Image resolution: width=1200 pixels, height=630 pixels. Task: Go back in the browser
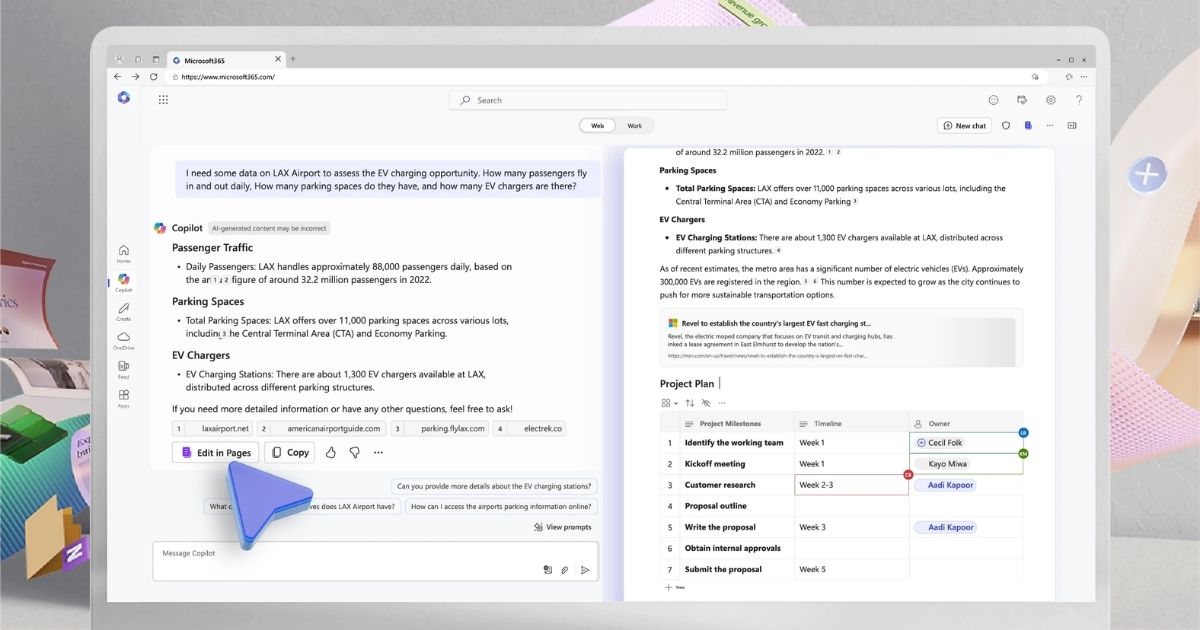point(118,77)
